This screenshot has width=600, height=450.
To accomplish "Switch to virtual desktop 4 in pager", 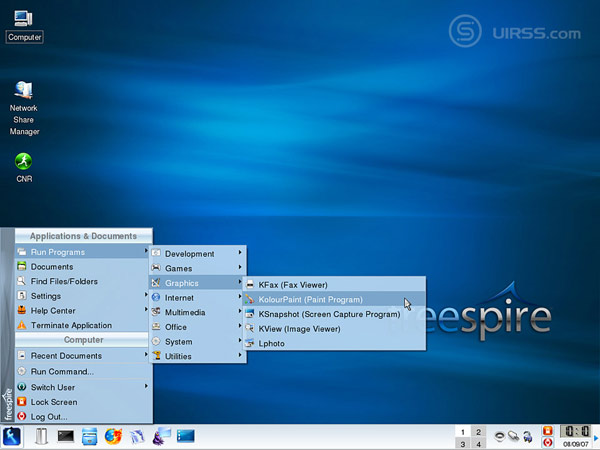I will click(x=478, y=443).
